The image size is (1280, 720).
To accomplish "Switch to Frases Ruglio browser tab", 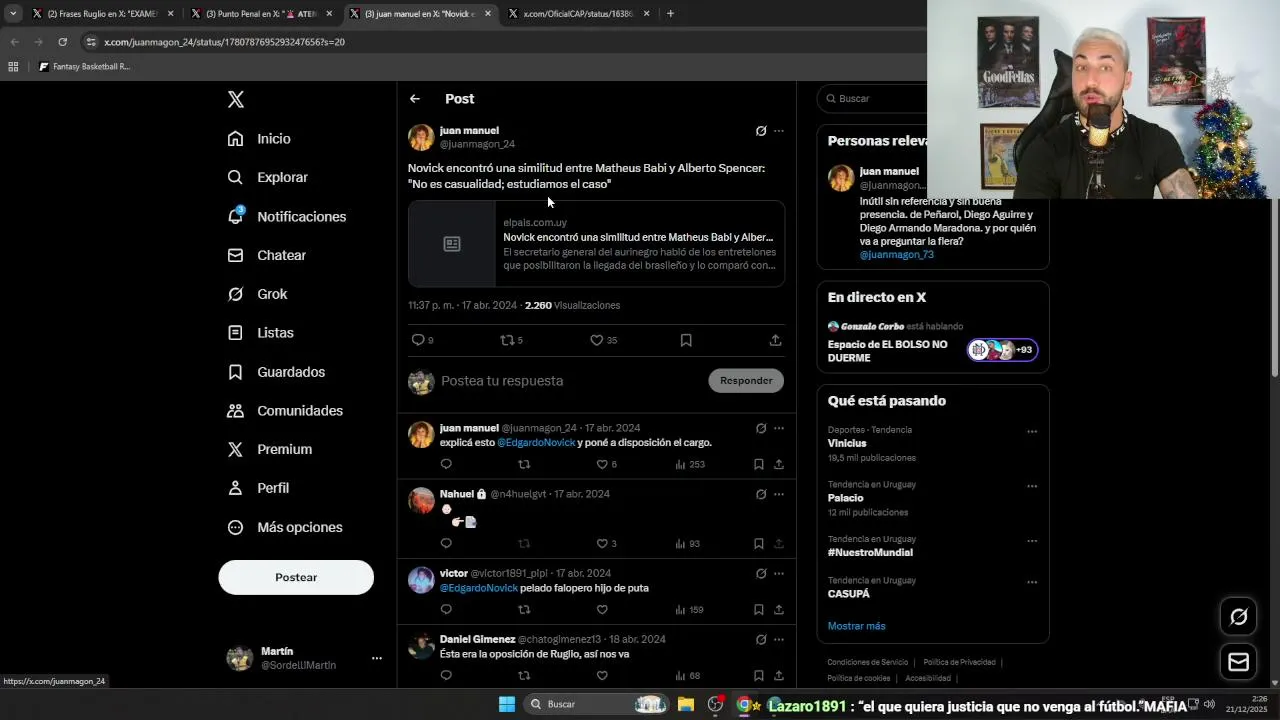I will pos(103,14).
